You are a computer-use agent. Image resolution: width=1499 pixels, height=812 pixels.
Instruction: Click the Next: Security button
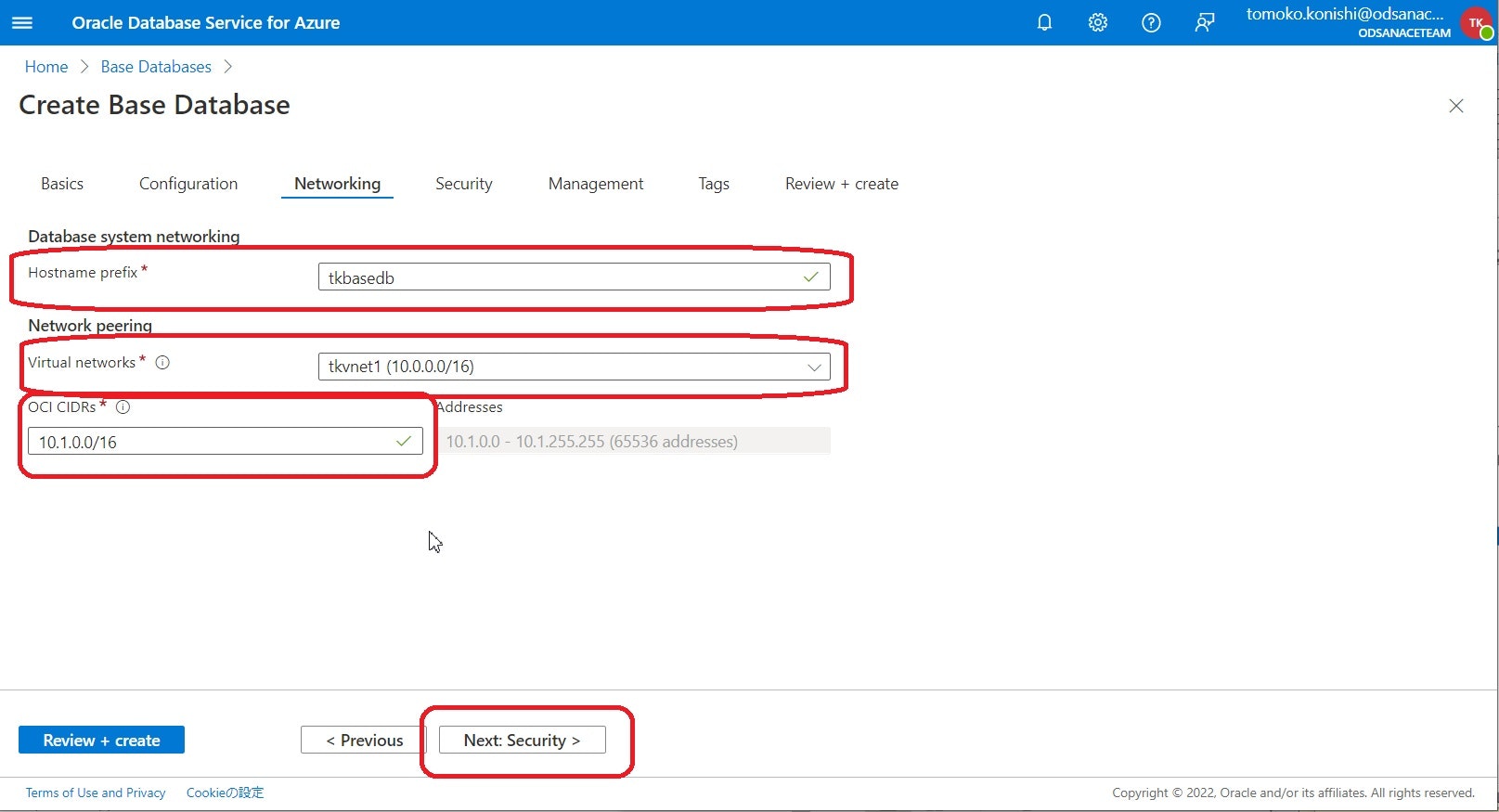coord(523,740)
